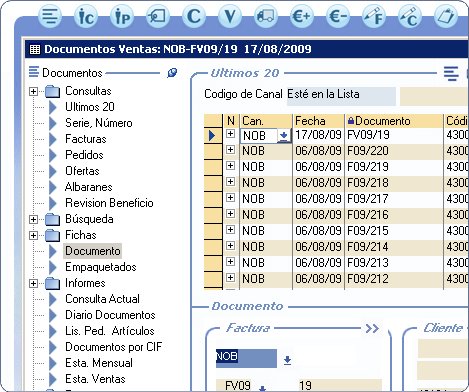Sort by the Can. column header

click(266, 121)
